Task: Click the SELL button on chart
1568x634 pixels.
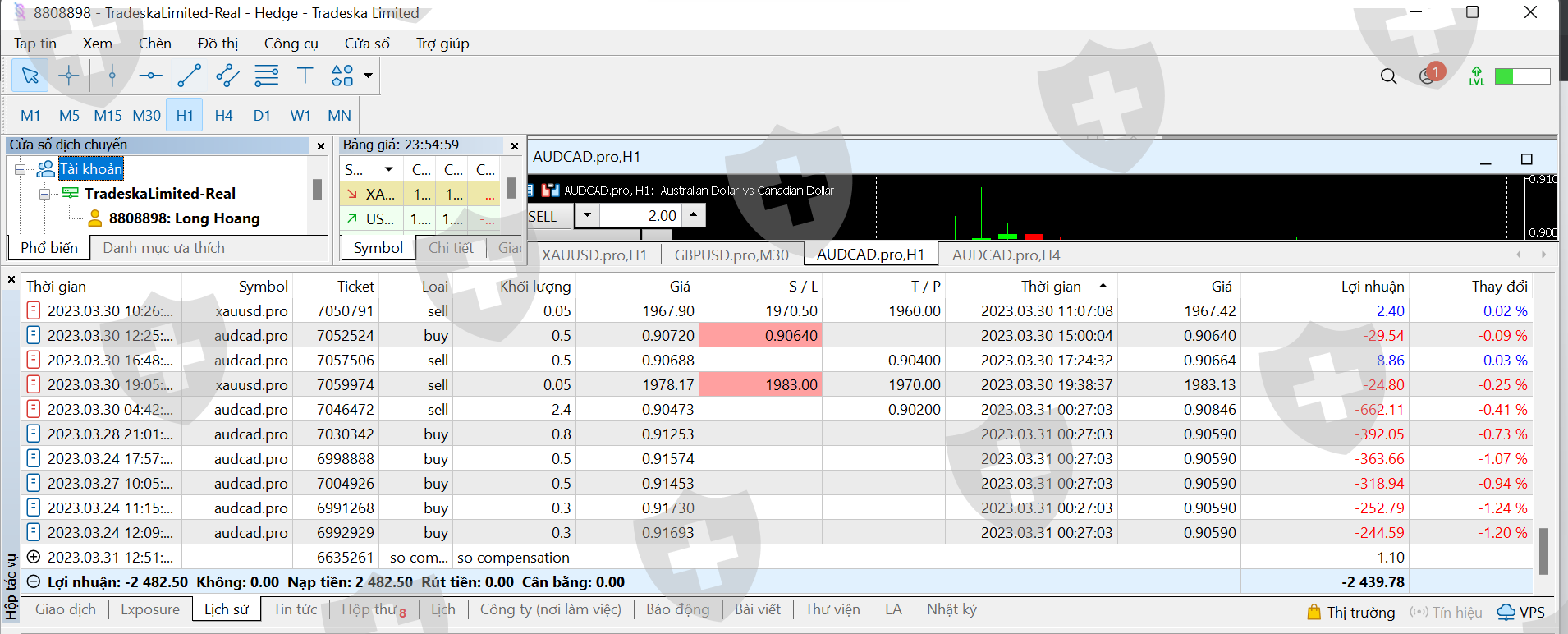Action: click(x=543, y=216)
